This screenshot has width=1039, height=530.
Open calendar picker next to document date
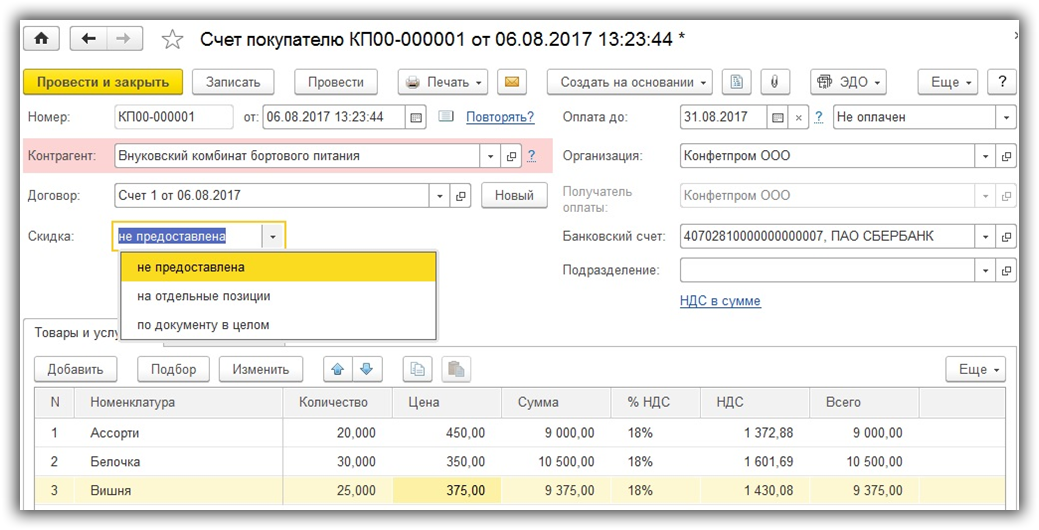pyautogui.click(x=416, y=117)
